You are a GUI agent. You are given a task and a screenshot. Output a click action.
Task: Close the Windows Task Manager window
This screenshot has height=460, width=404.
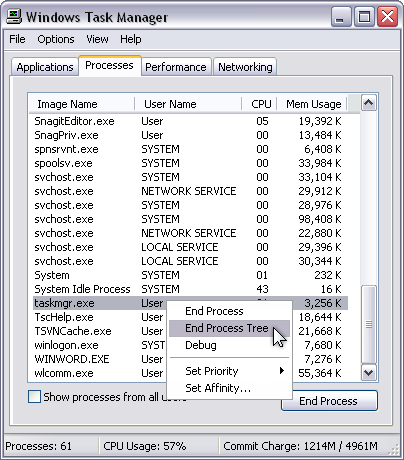tap(387, 17)
